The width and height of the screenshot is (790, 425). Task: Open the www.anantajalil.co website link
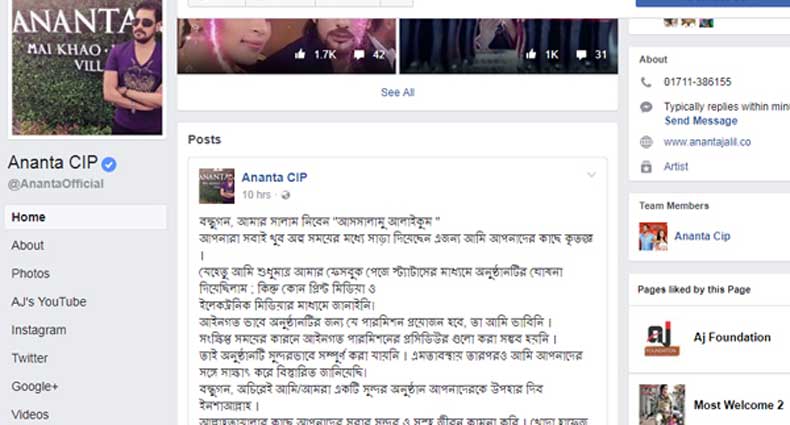click(x=707, y=142)
